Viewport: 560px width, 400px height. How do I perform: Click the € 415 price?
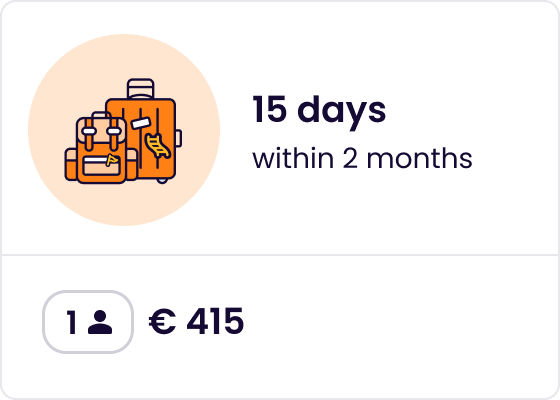pyautogui.click(x=196, y=321)
